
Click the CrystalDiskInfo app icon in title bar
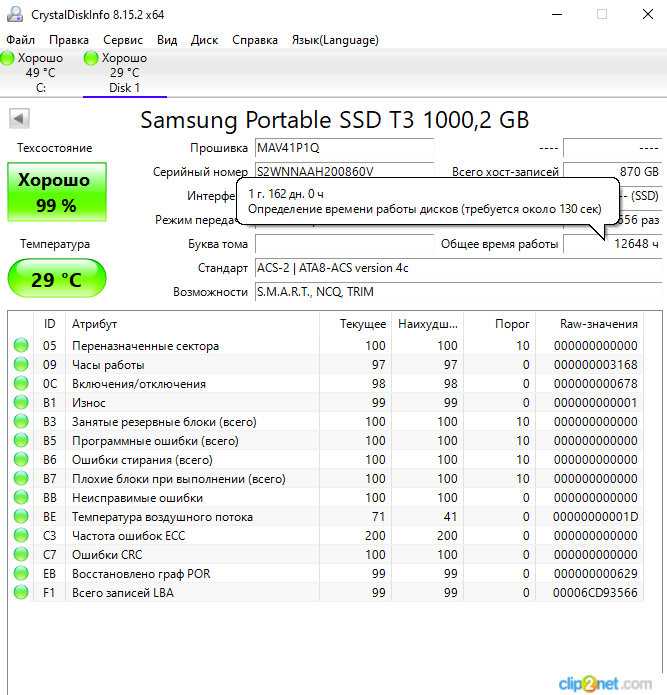(15, 14)
